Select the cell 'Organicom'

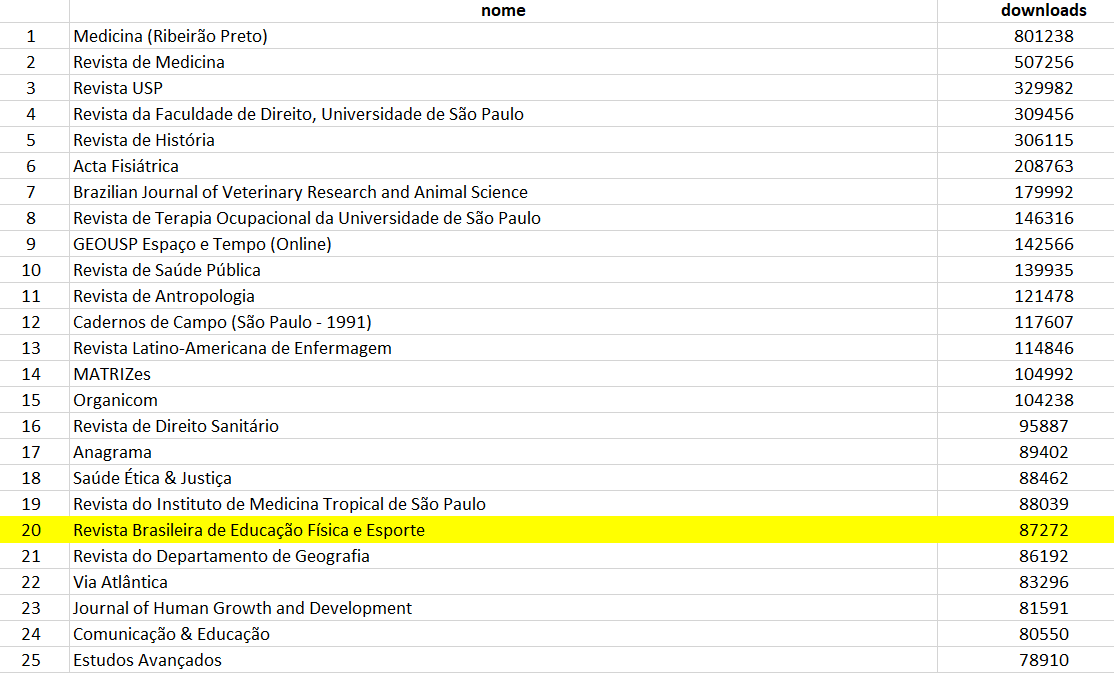[x=503, y=400]
